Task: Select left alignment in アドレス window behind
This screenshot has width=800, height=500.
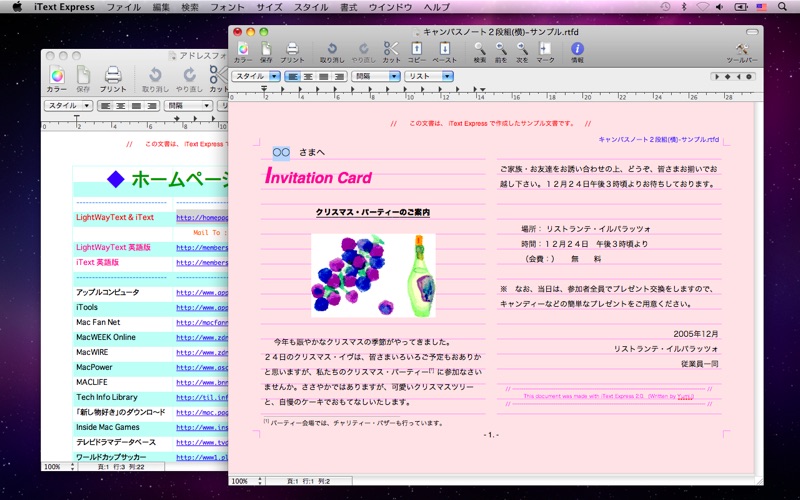Action: (x=105, y=106)
